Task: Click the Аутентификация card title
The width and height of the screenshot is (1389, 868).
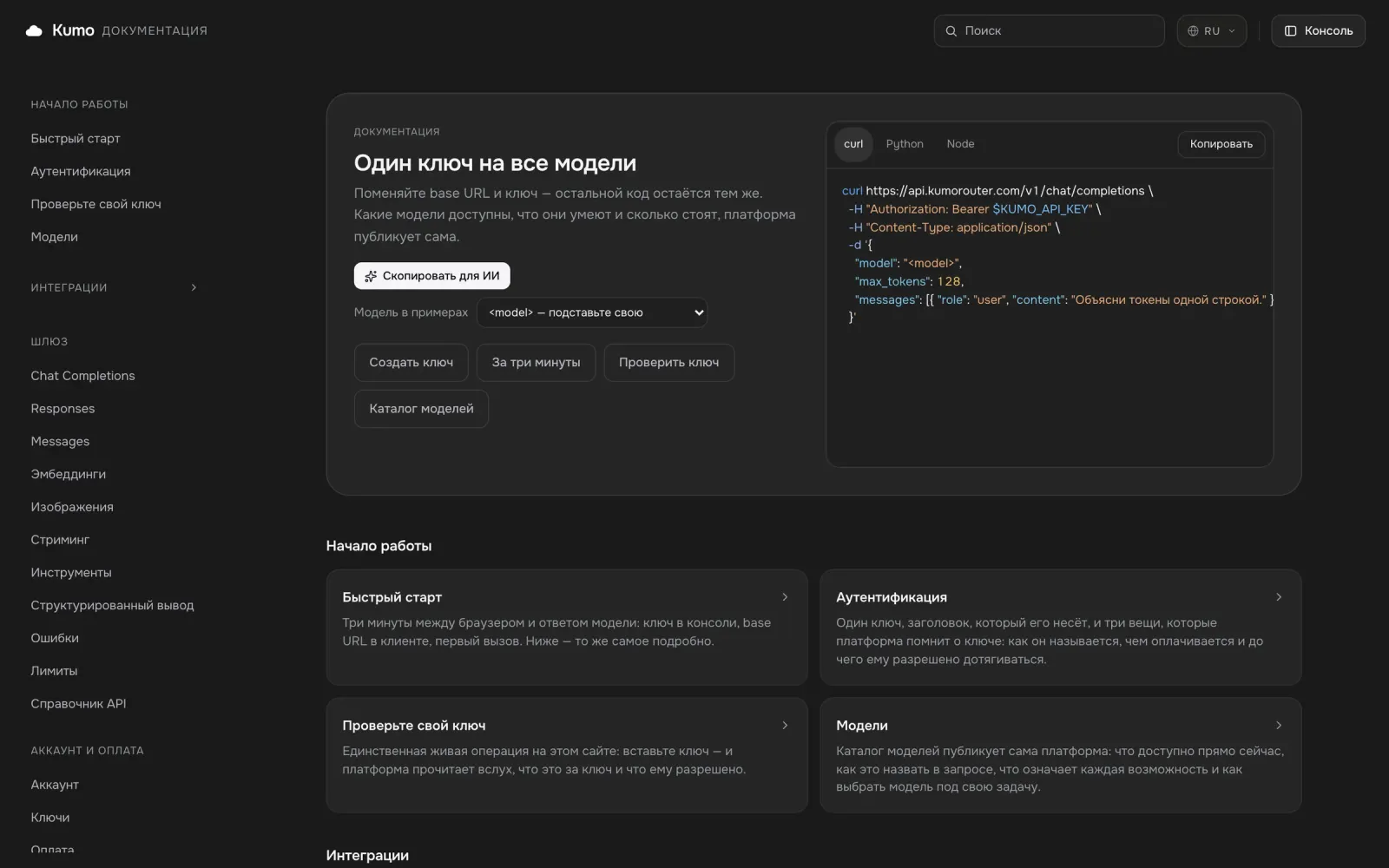Action: pos(892,597)
